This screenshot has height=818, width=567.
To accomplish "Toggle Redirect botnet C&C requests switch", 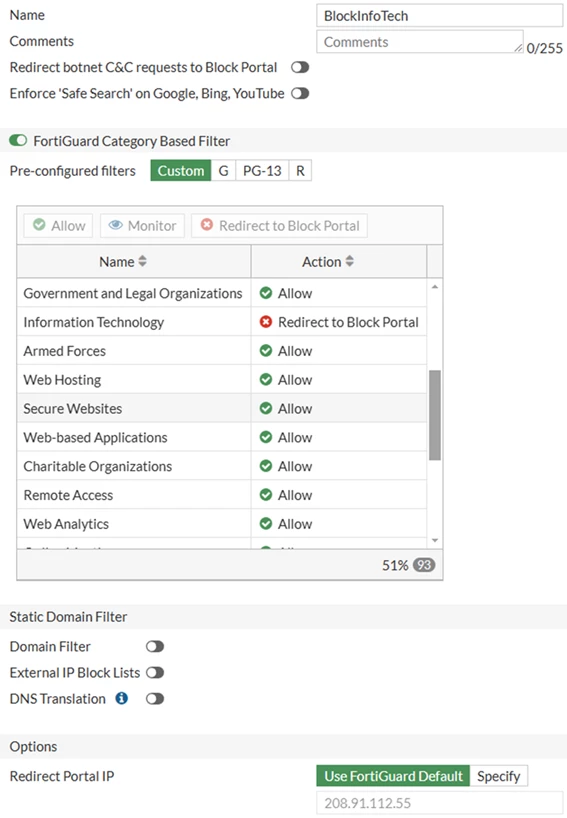I will (300, 67).
